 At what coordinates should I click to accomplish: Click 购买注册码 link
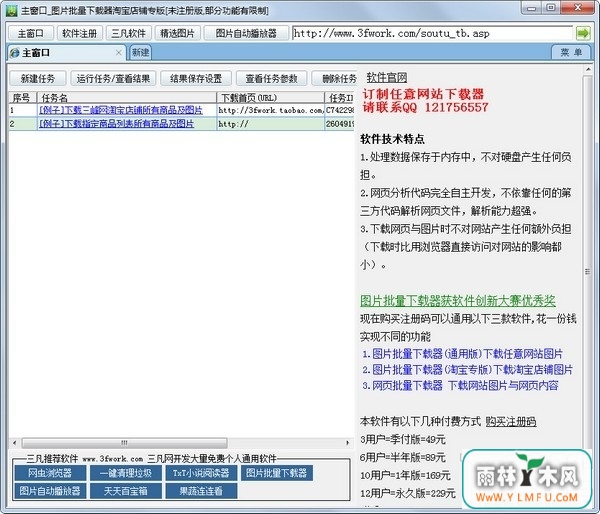[511, 422]
